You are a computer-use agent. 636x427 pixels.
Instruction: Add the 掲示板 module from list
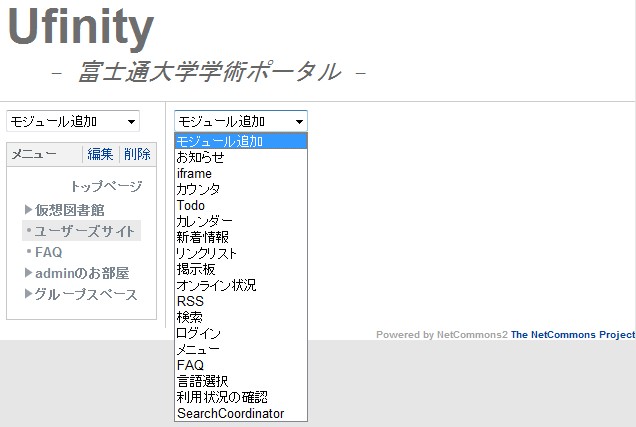click(x=241, y=269)
